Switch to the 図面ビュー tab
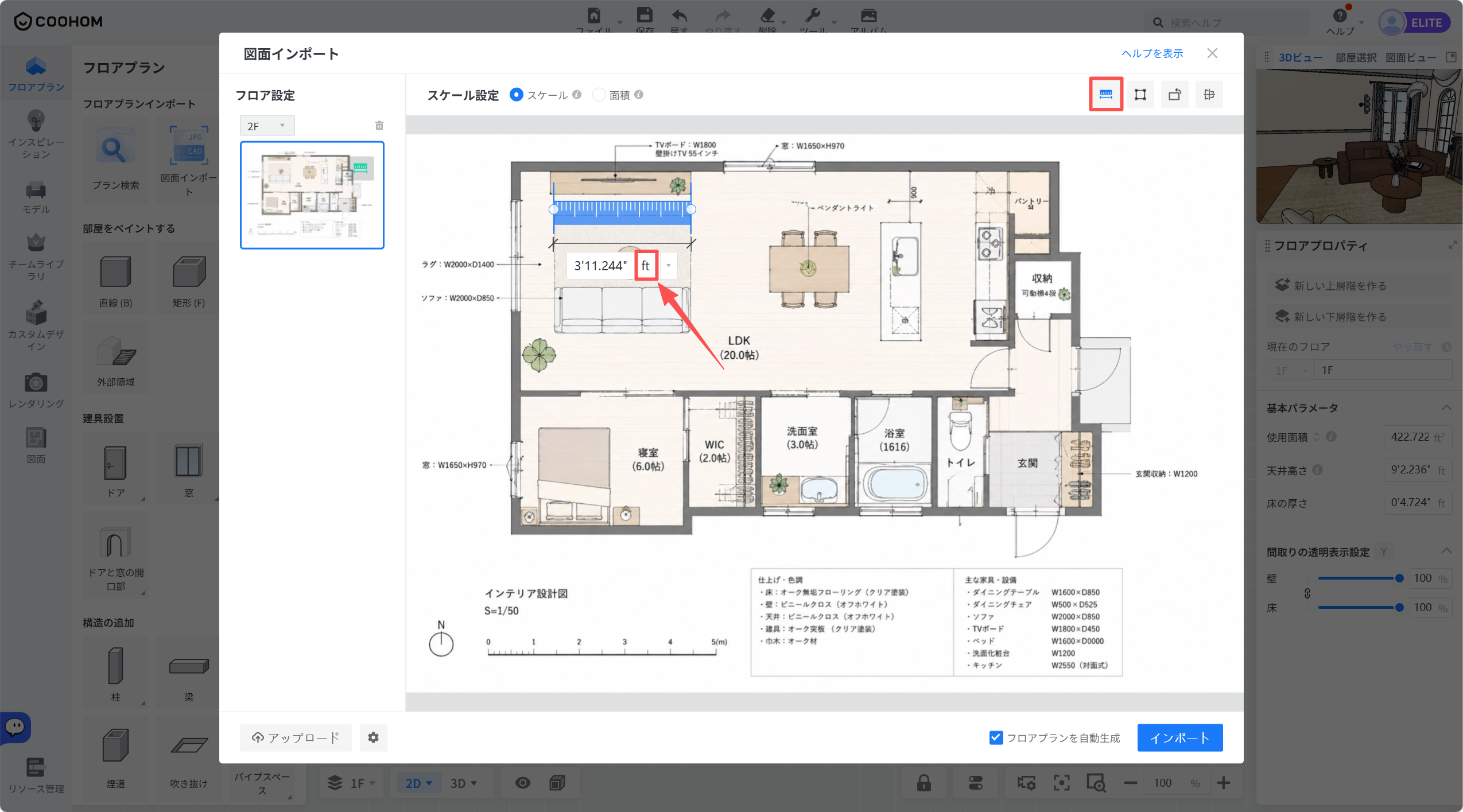1463x812 pixels. point(1411,57)
